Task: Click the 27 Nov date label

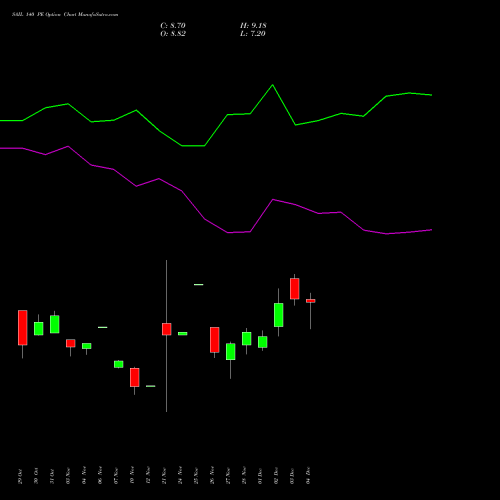Action: (x=228, y=475)
